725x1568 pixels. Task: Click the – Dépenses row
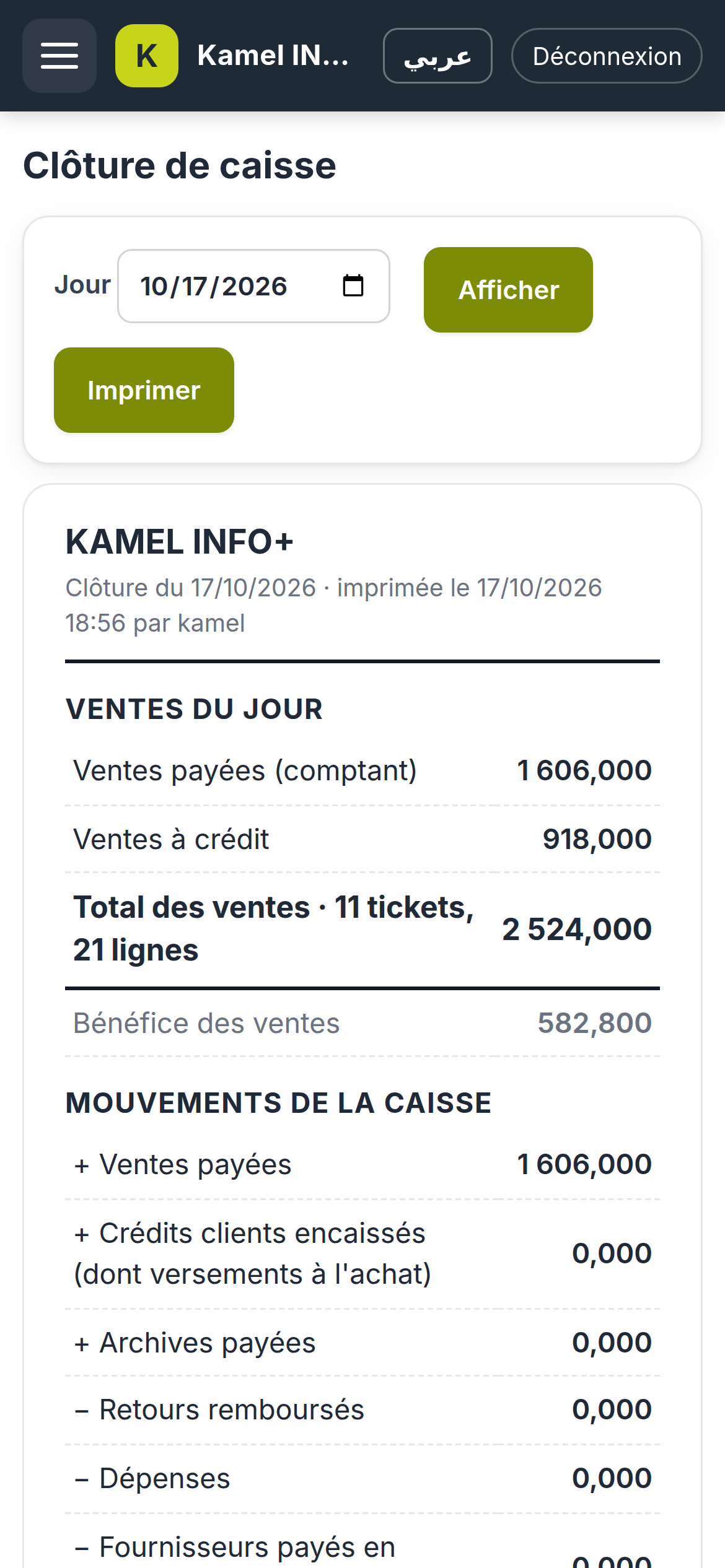362,1479
